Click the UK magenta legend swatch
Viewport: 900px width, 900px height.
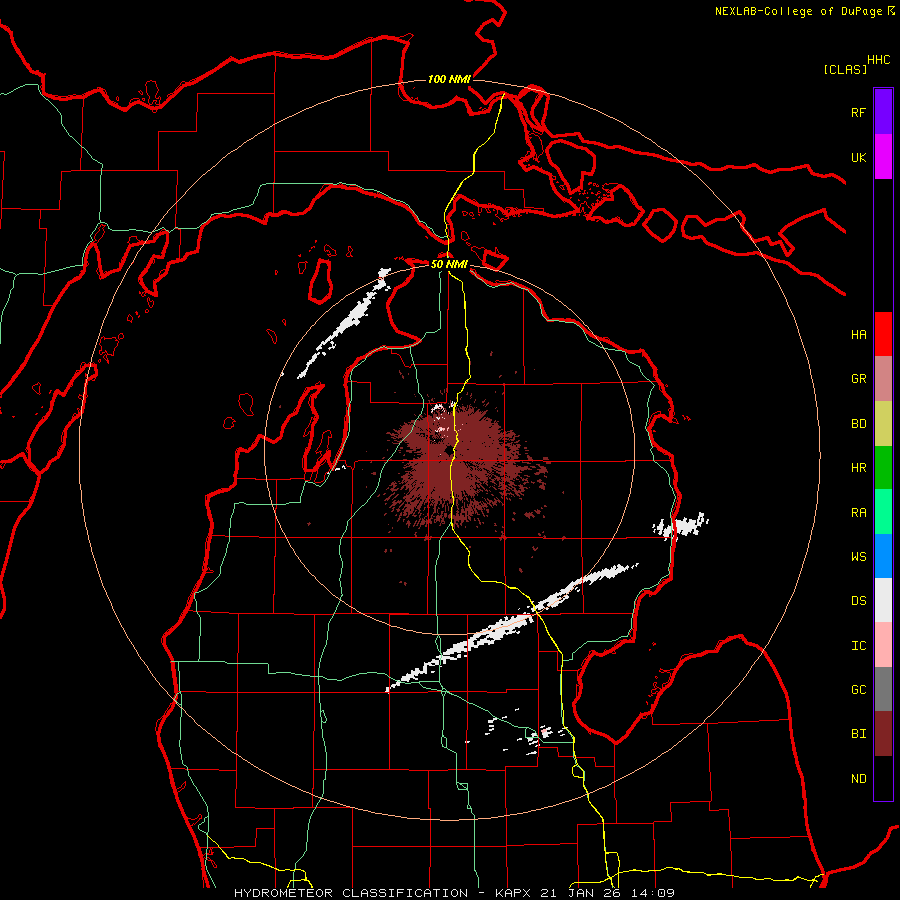pyautogui.click(x=883, y=157)
